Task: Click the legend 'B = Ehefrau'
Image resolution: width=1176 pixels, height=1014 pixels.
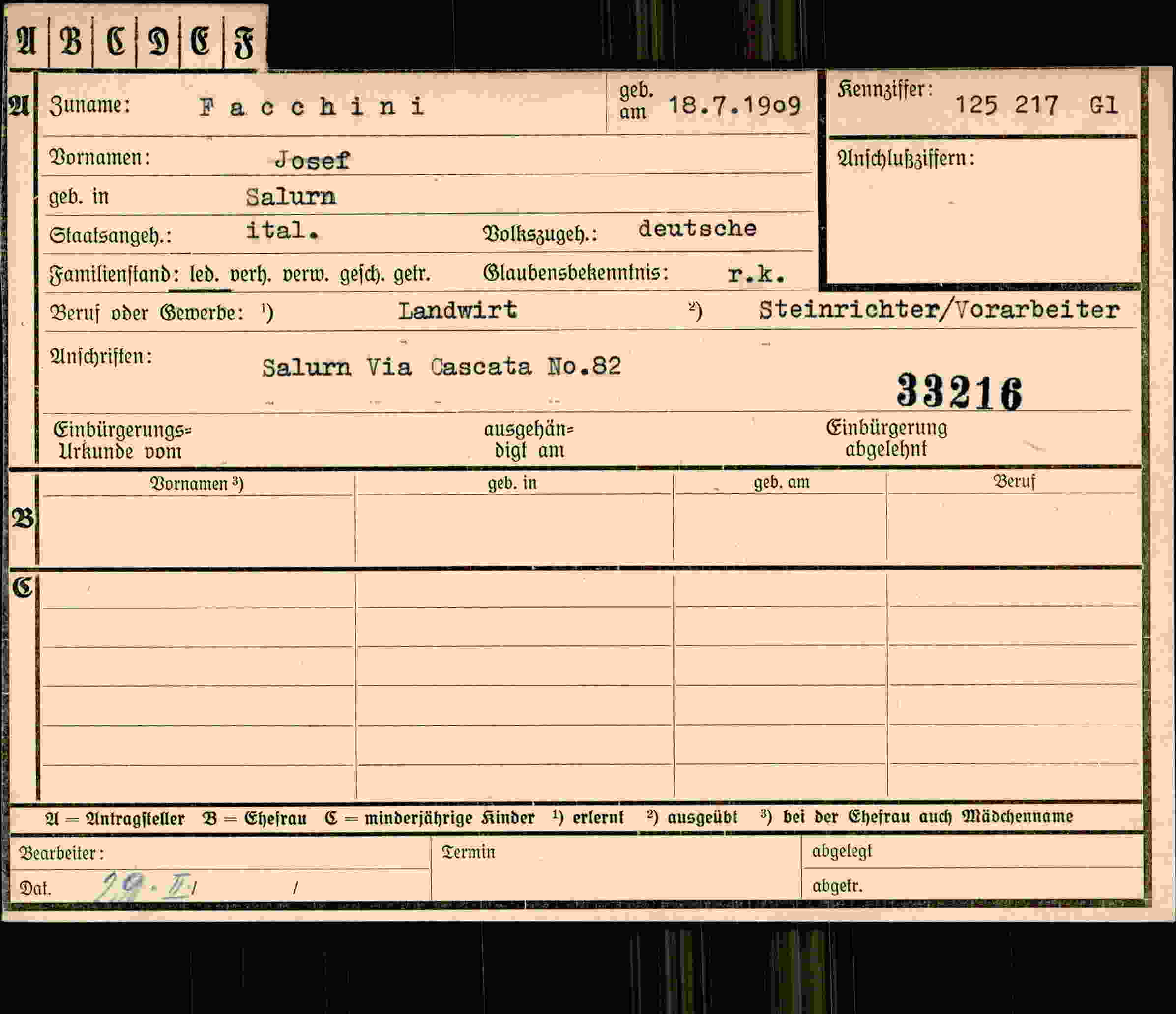Action: point(254,818)
